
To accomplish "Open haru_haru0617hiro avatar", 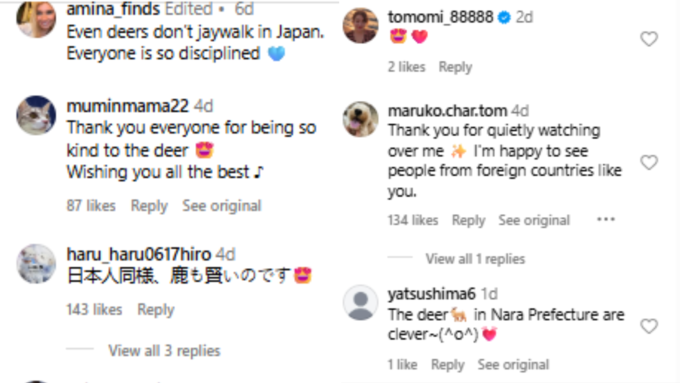I will [36, 264].
